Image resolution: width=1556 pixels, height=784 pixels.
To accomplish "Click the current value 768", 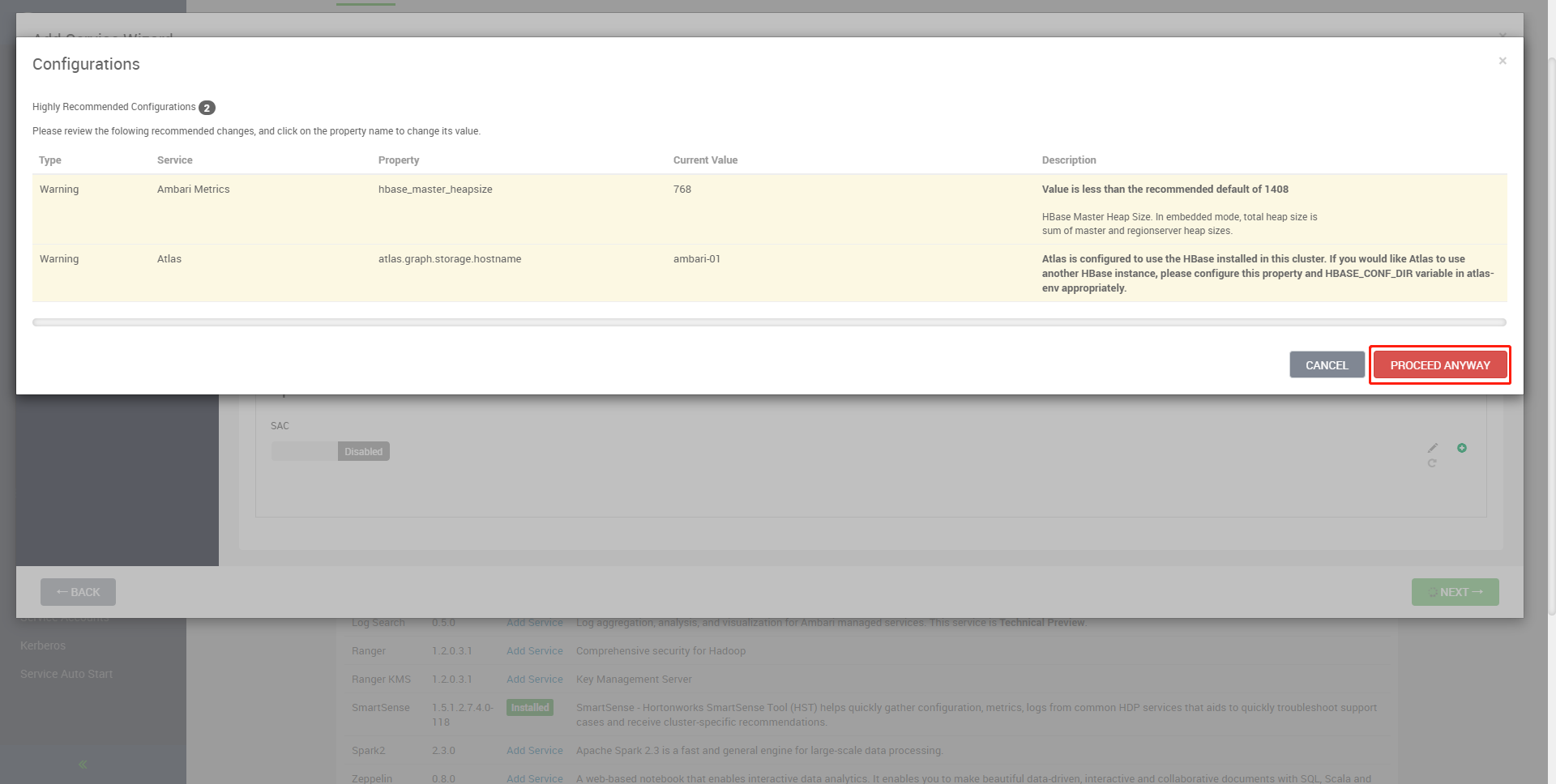I will click(x=682, y=190).
